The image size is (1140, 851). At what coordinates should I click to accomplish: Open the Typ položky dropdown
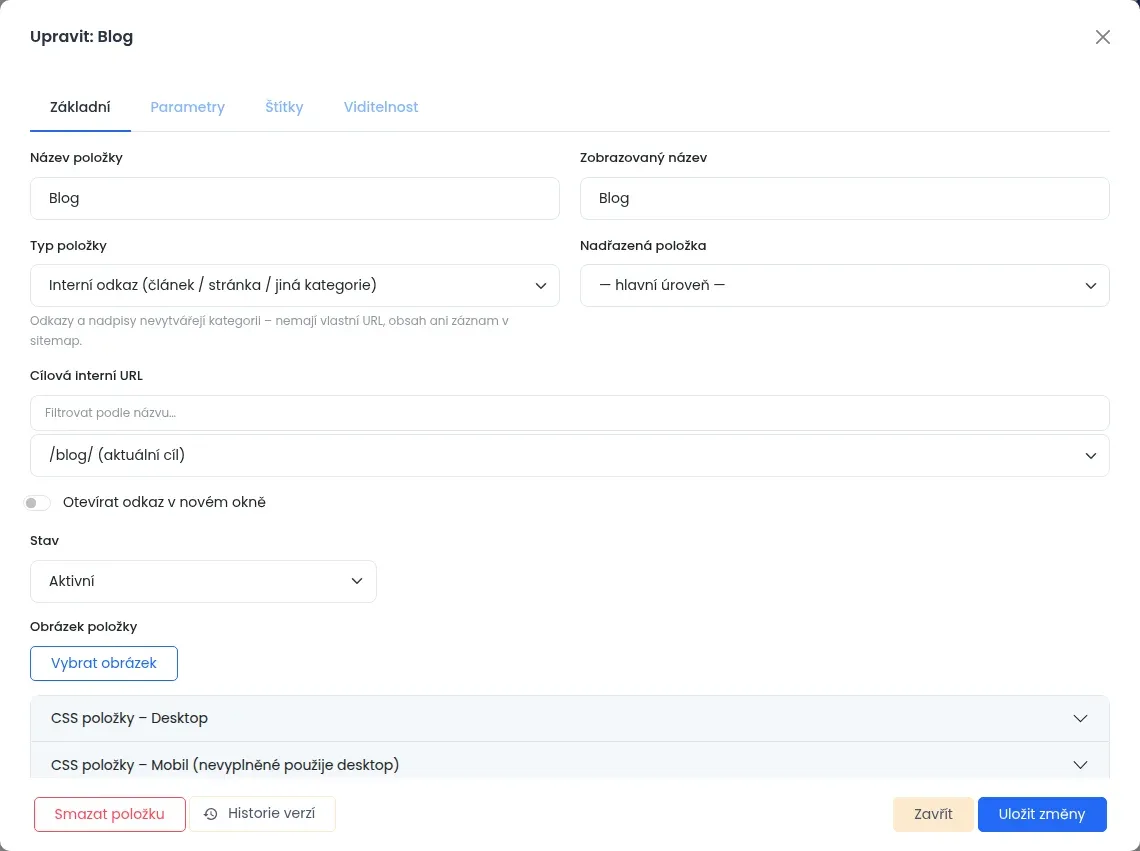pyautogui.click(x=294, y=285)
